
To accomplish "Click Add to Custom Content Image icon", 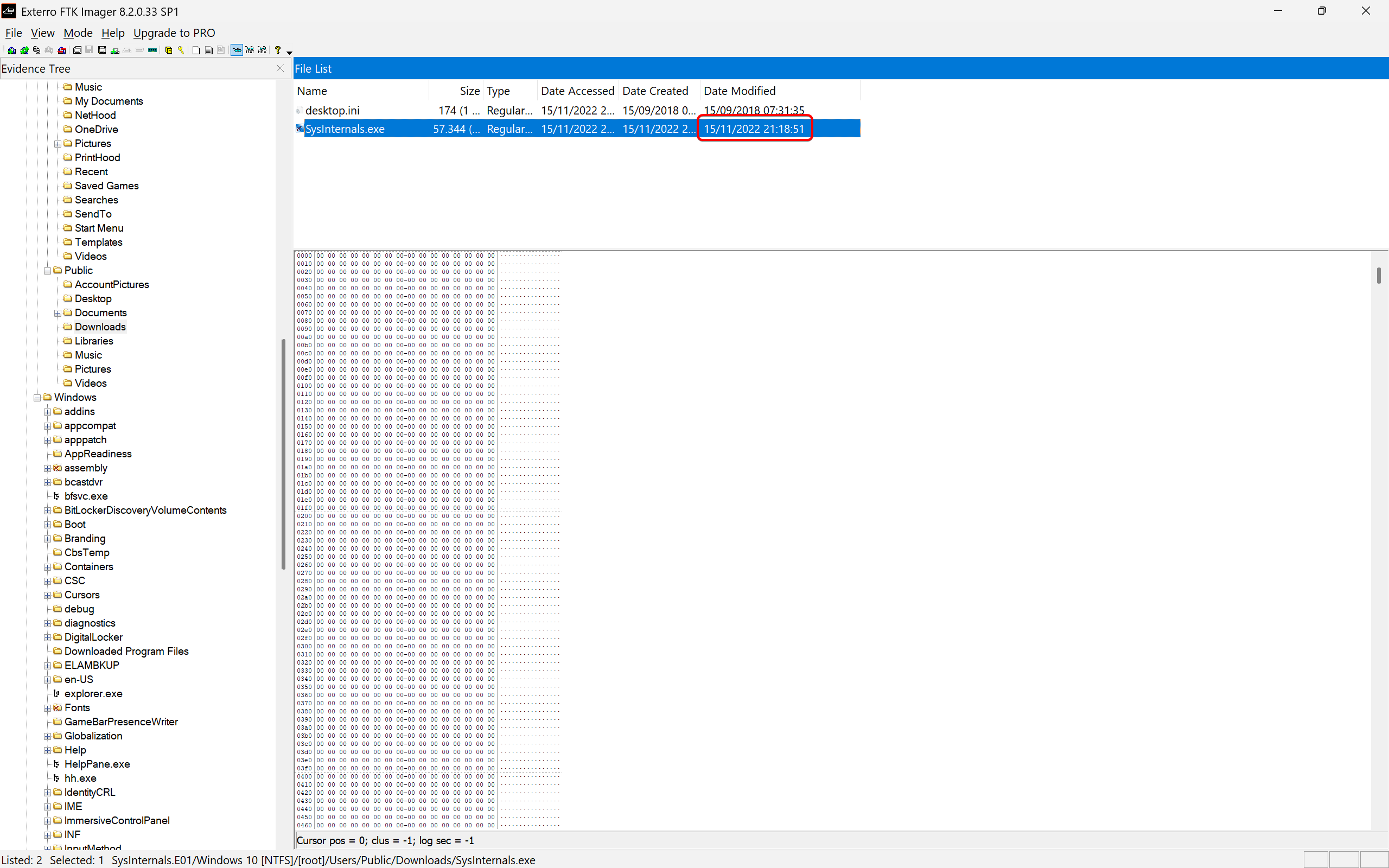I will [115, 50].
